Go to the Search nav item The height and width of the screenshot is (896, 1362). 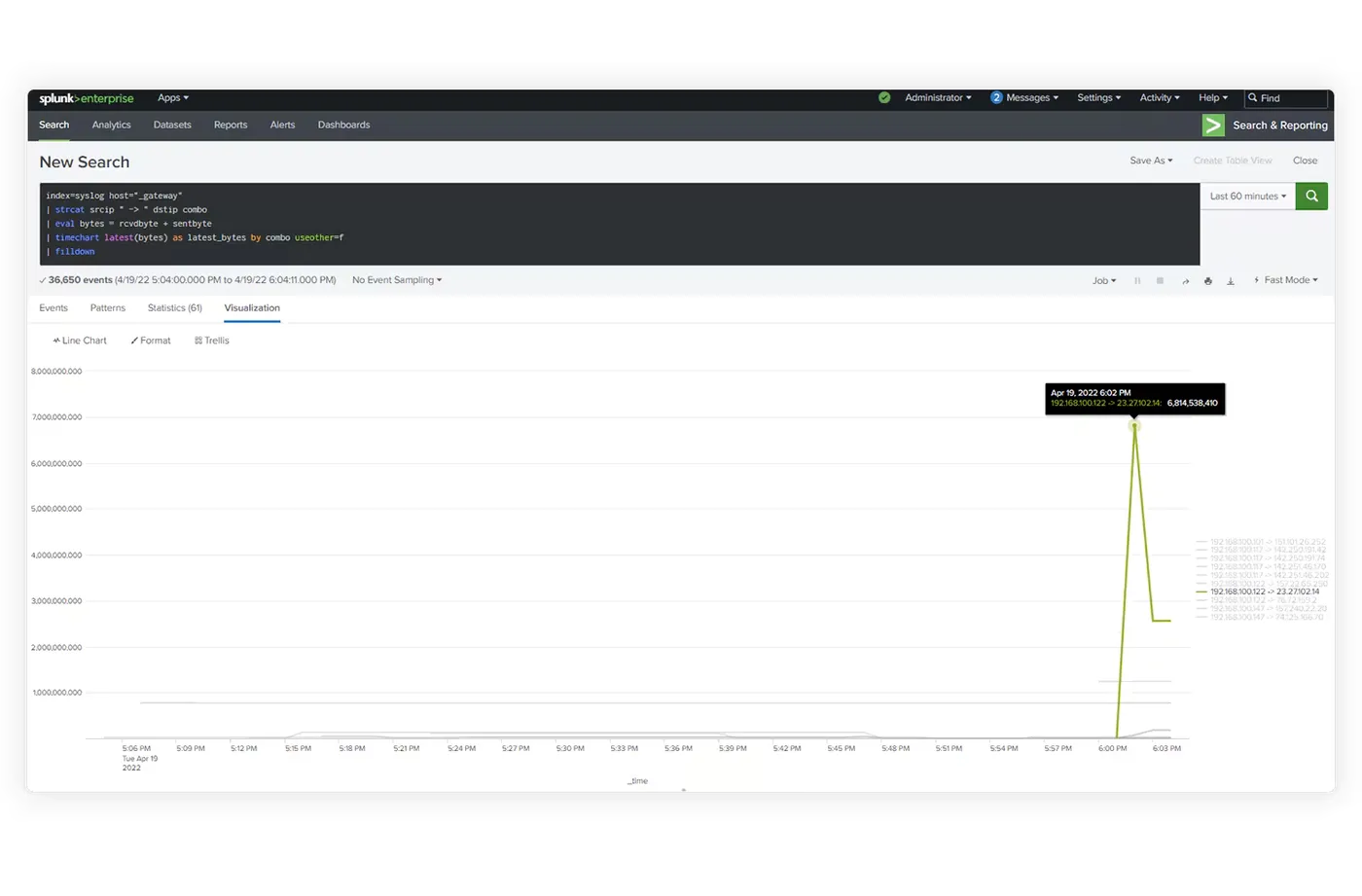54,125
